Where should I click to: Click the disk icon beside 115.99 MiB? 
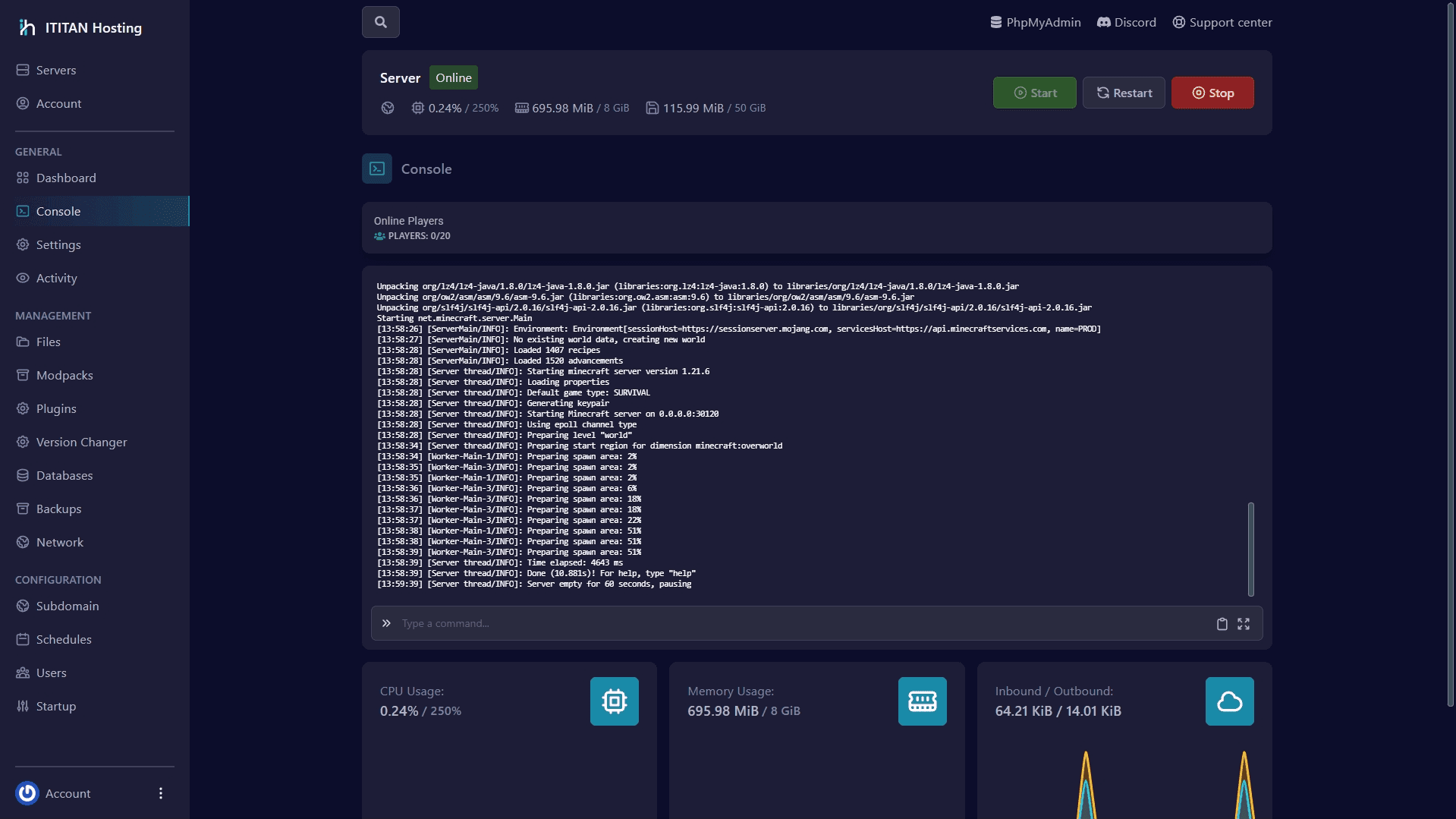[x=653, y=108]
